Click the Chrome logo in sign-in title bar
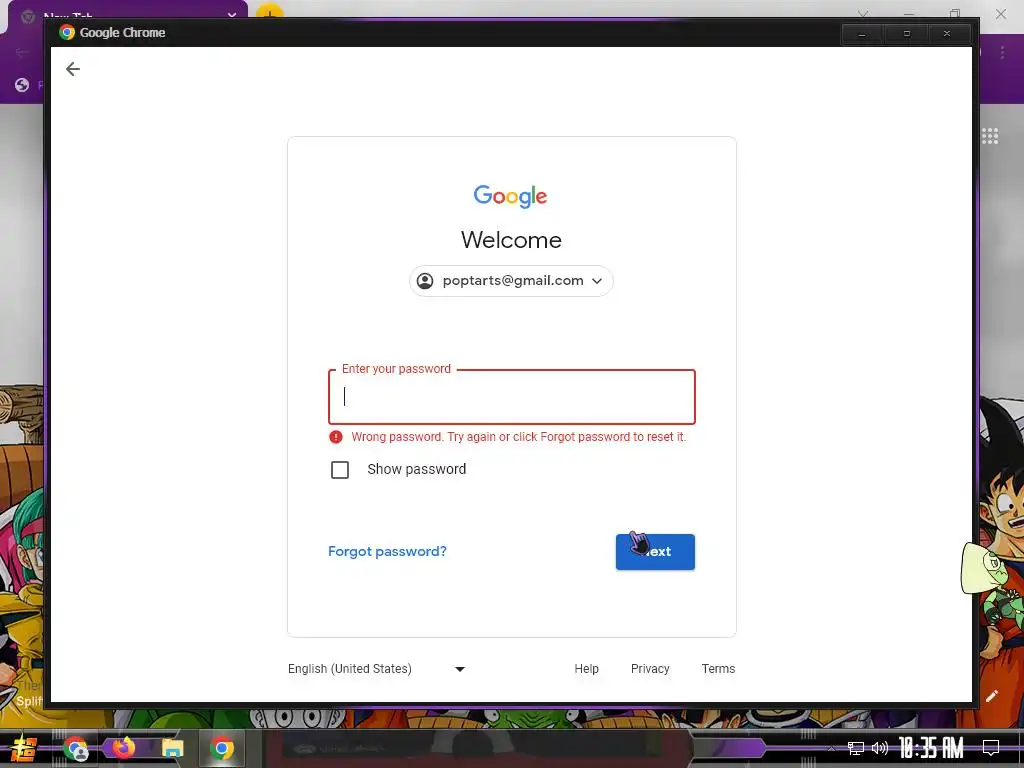The height and width of the screenshot is (768, 1024). pyautogui.click(x=67, y=33)
